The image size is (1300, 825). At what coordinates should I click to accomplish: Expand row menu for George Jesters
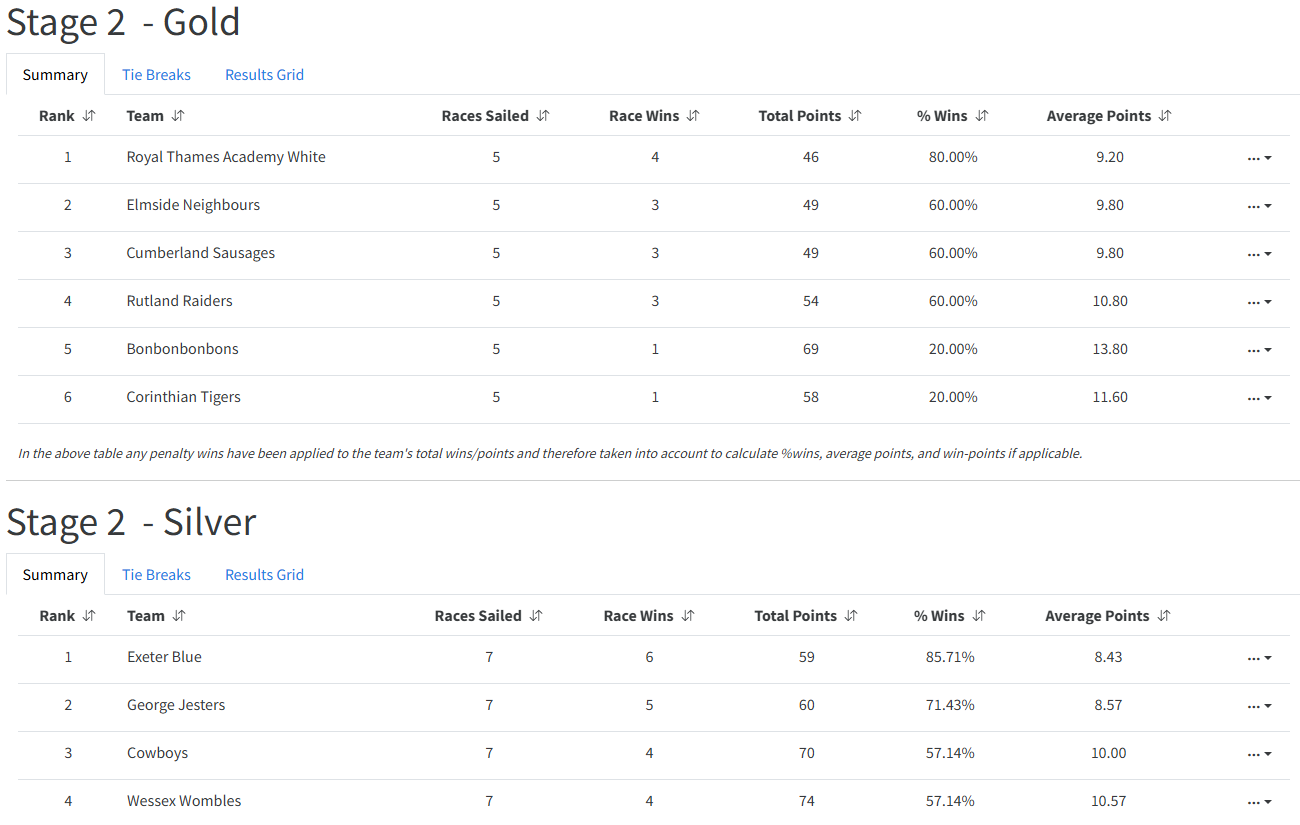tap(1259, 706)
